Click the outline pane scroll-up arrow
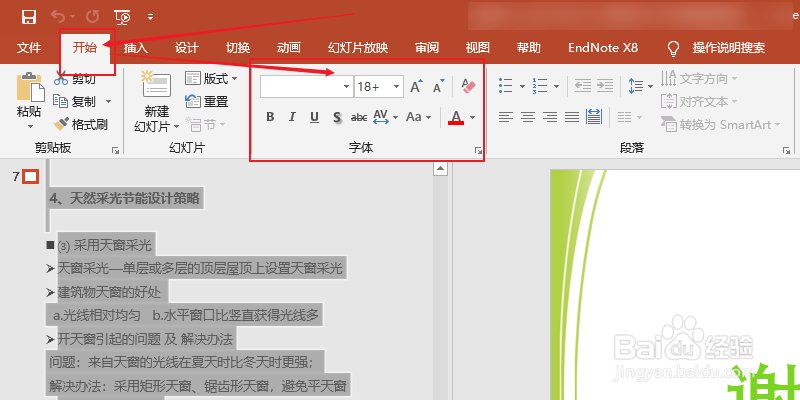 440,169
